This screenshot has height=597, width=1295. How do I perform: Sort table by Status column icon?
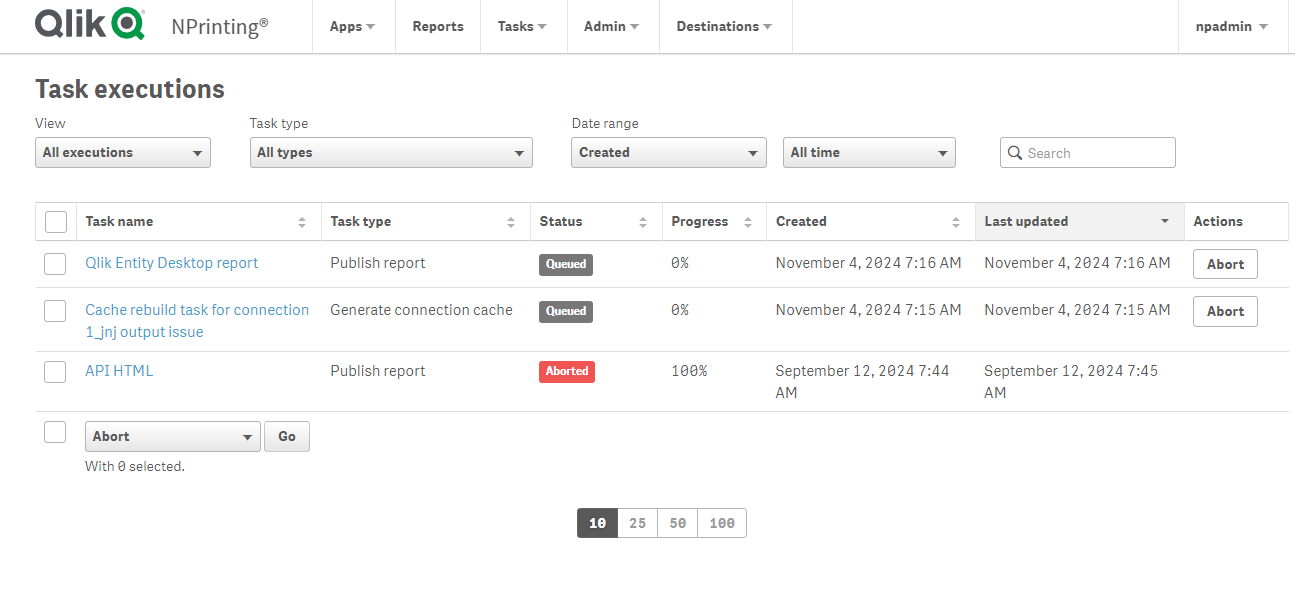643,222
